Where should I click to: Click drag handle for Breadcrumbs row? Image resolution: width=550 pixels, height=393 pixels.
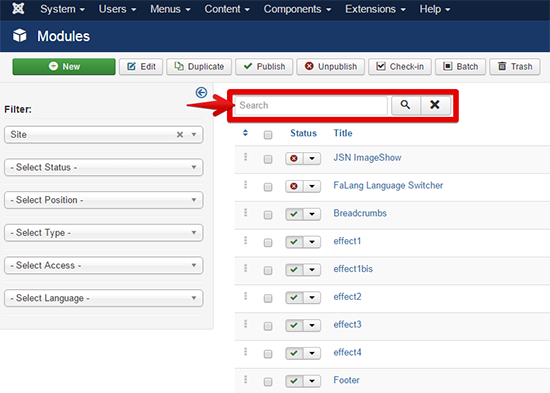pos(246,213)
